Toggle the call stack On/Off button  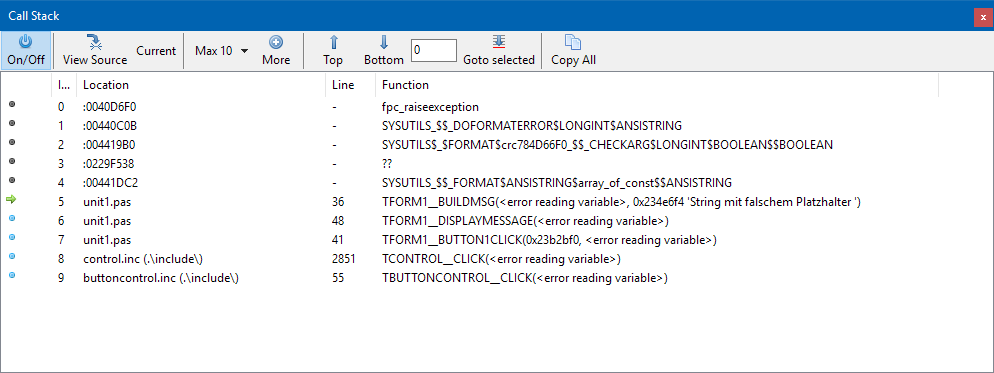[x=26, y=51]
